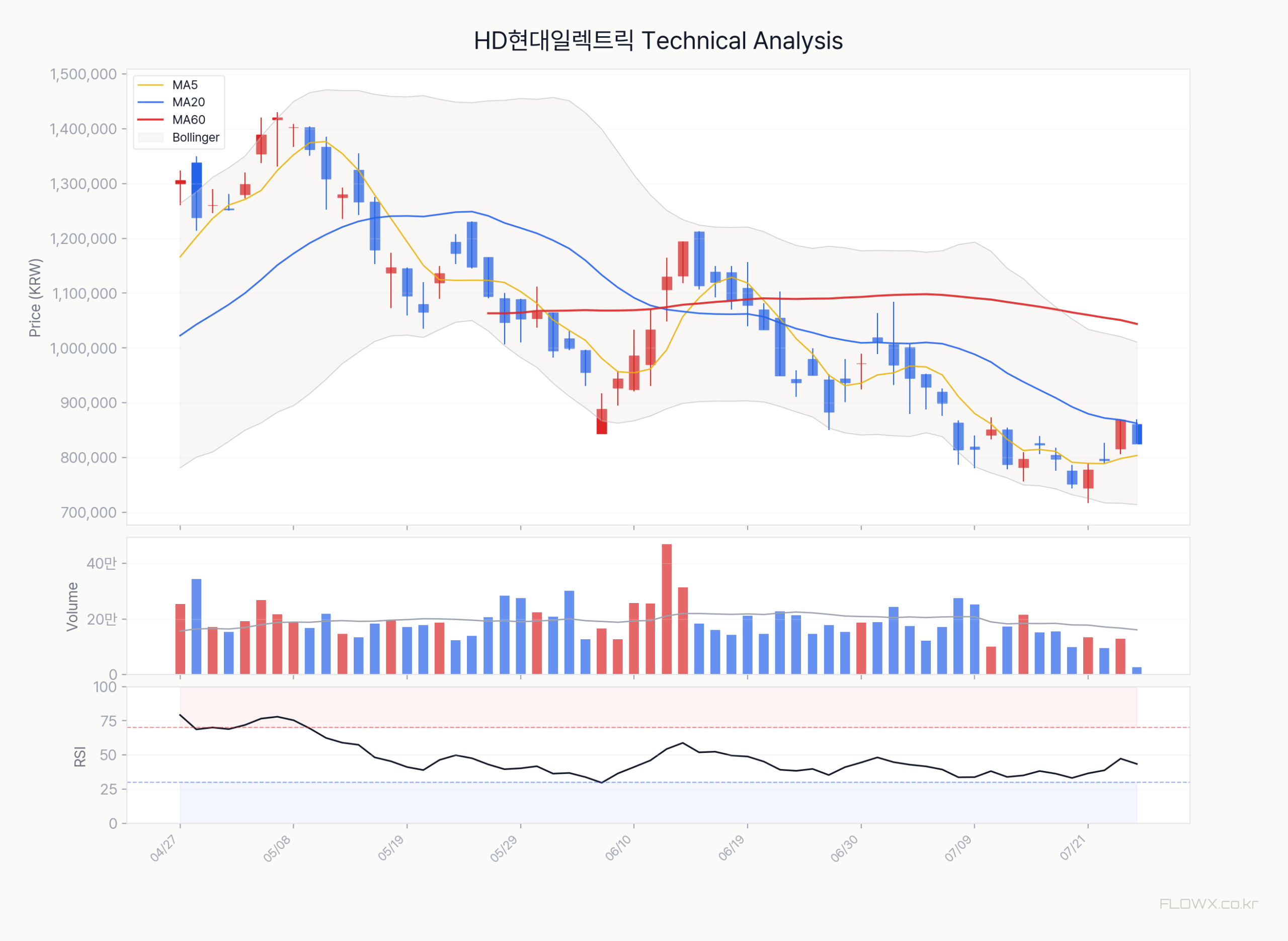Click the "Volume" axis label
1288x941 pixels.
click(x=72, y=607)
